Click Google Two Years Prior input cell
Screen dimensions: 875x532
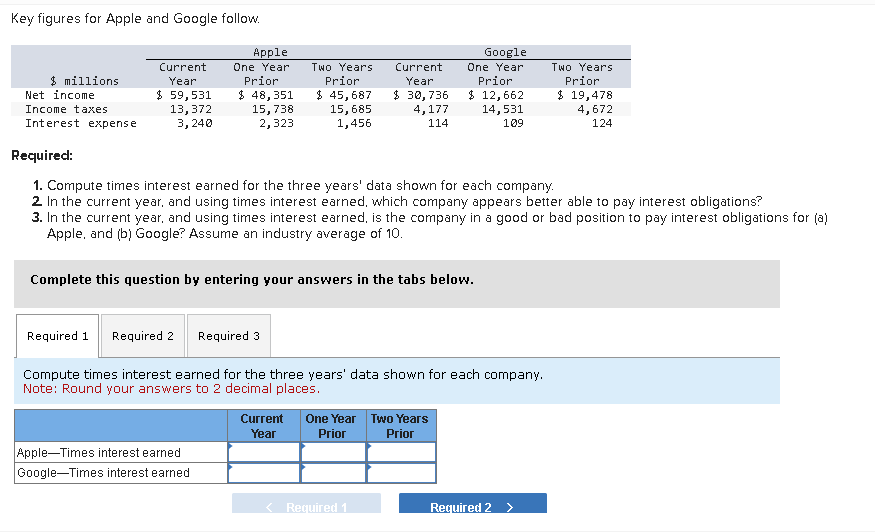click(x=401, y=473)
